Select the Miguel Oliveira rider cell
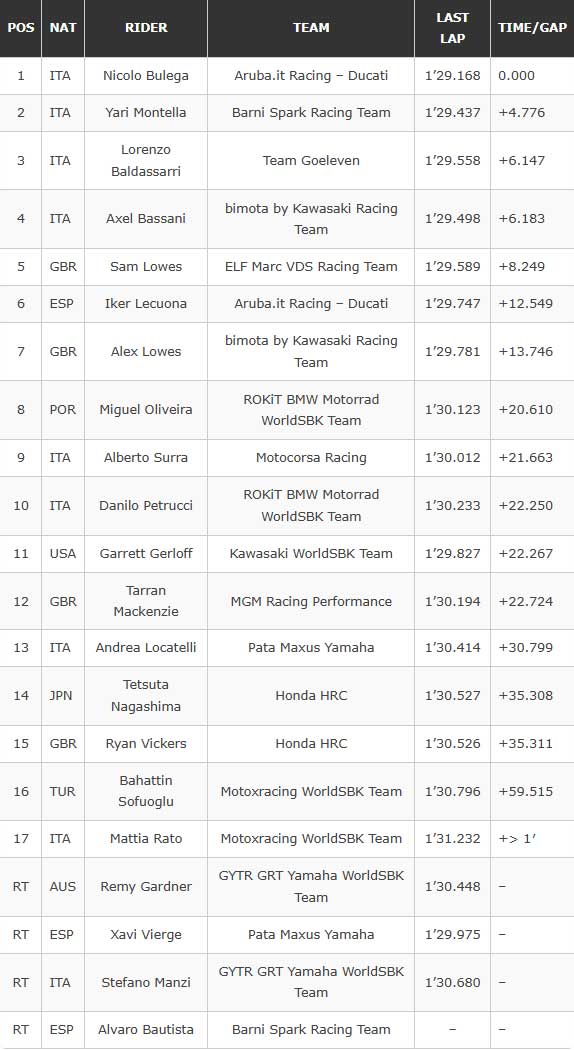574x1050 pixels. pyautogui.click(x=146, y=410)
